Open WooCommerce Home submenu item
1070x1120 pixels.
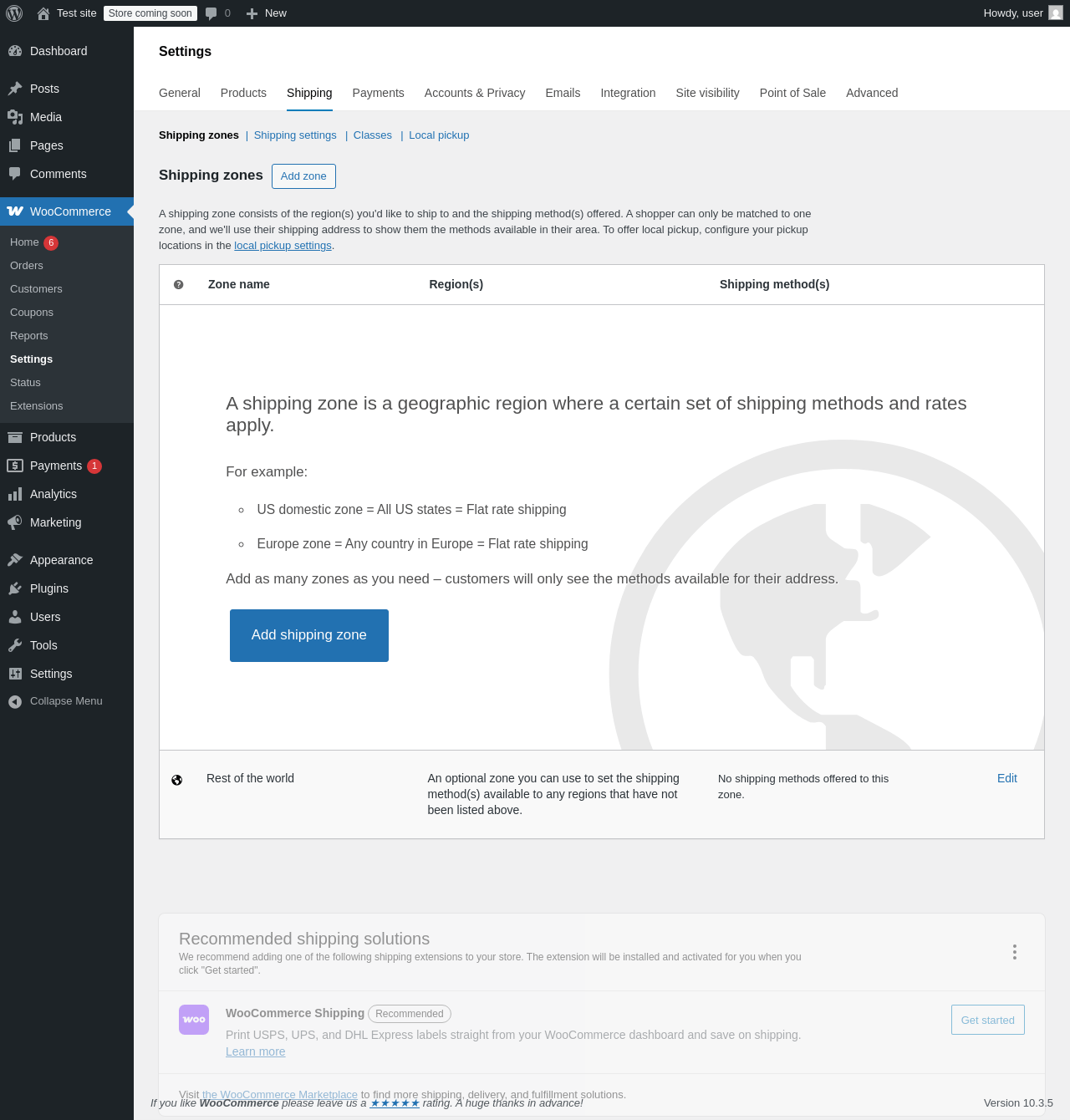[x=24, y=242]
